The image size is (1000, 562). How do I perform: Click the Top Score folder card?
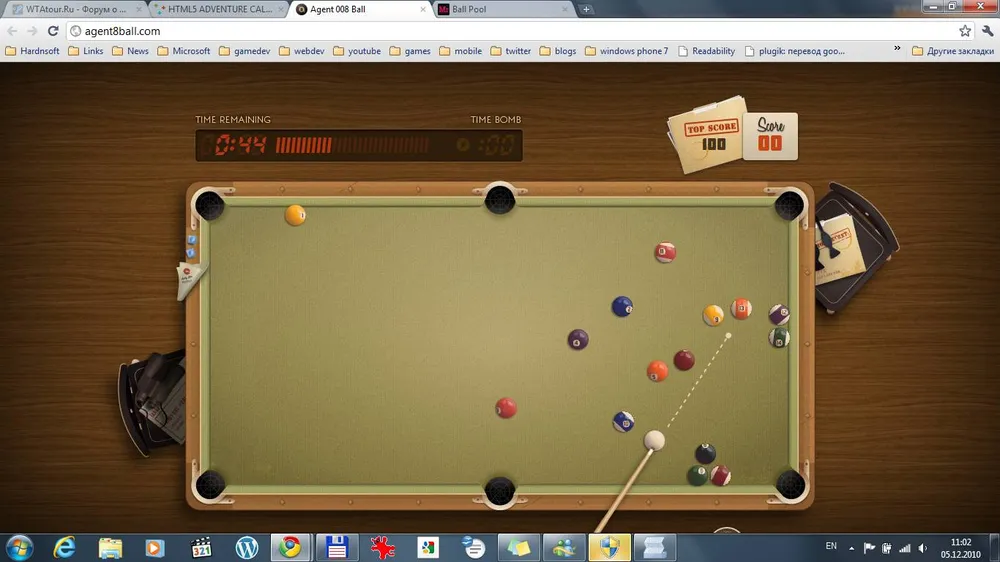pyautogui.click(x=712, y=136)
